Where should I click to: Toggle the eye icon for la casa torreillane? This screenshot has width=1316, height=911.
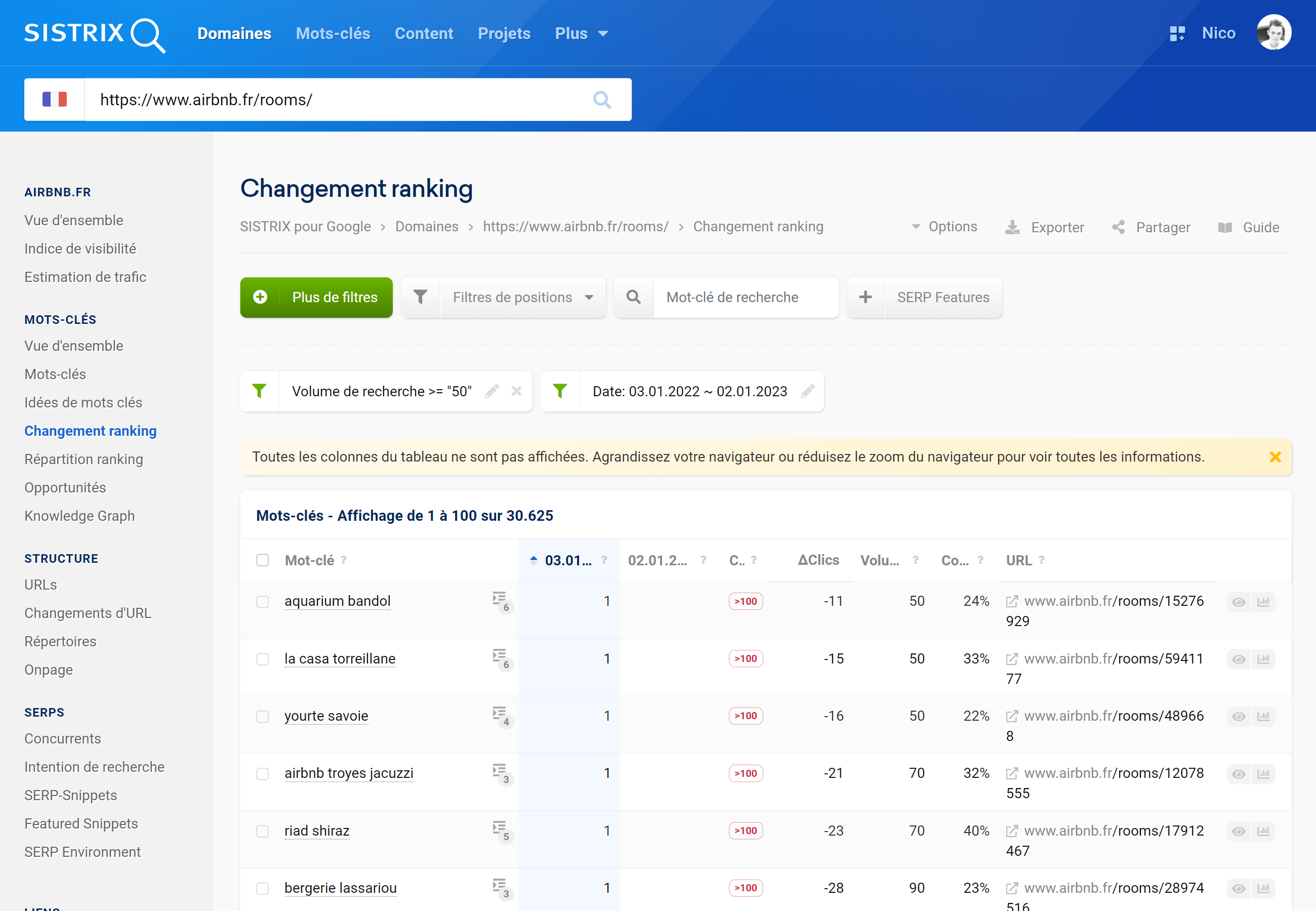[x=1239, y=659]
